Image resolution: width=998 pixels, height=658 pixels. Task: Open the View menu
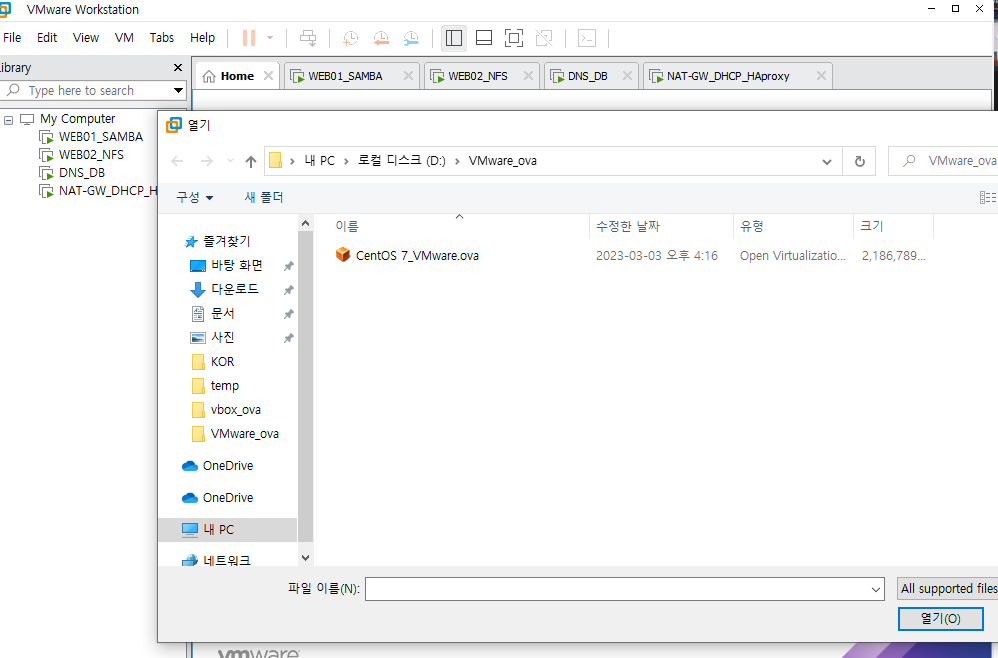click(86, 38)
